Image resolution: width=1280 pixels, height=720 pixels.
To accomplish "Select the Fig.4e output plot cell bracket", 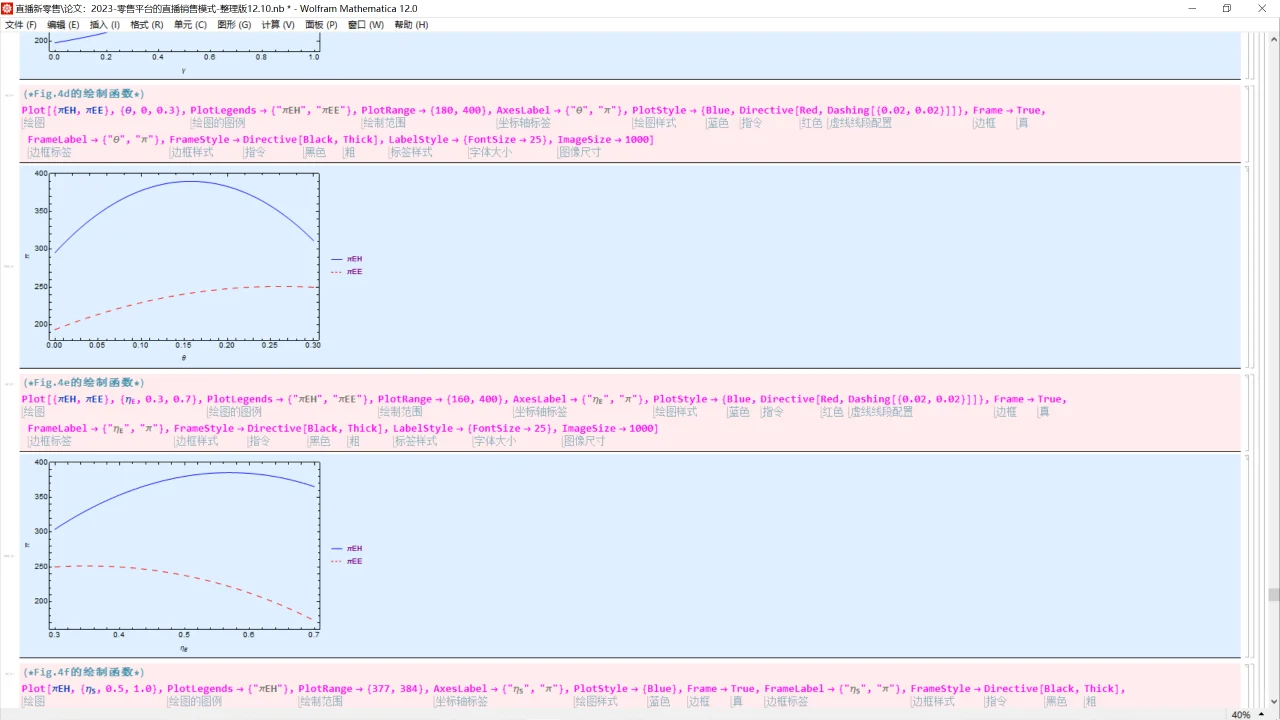I will click(1245, 556).
